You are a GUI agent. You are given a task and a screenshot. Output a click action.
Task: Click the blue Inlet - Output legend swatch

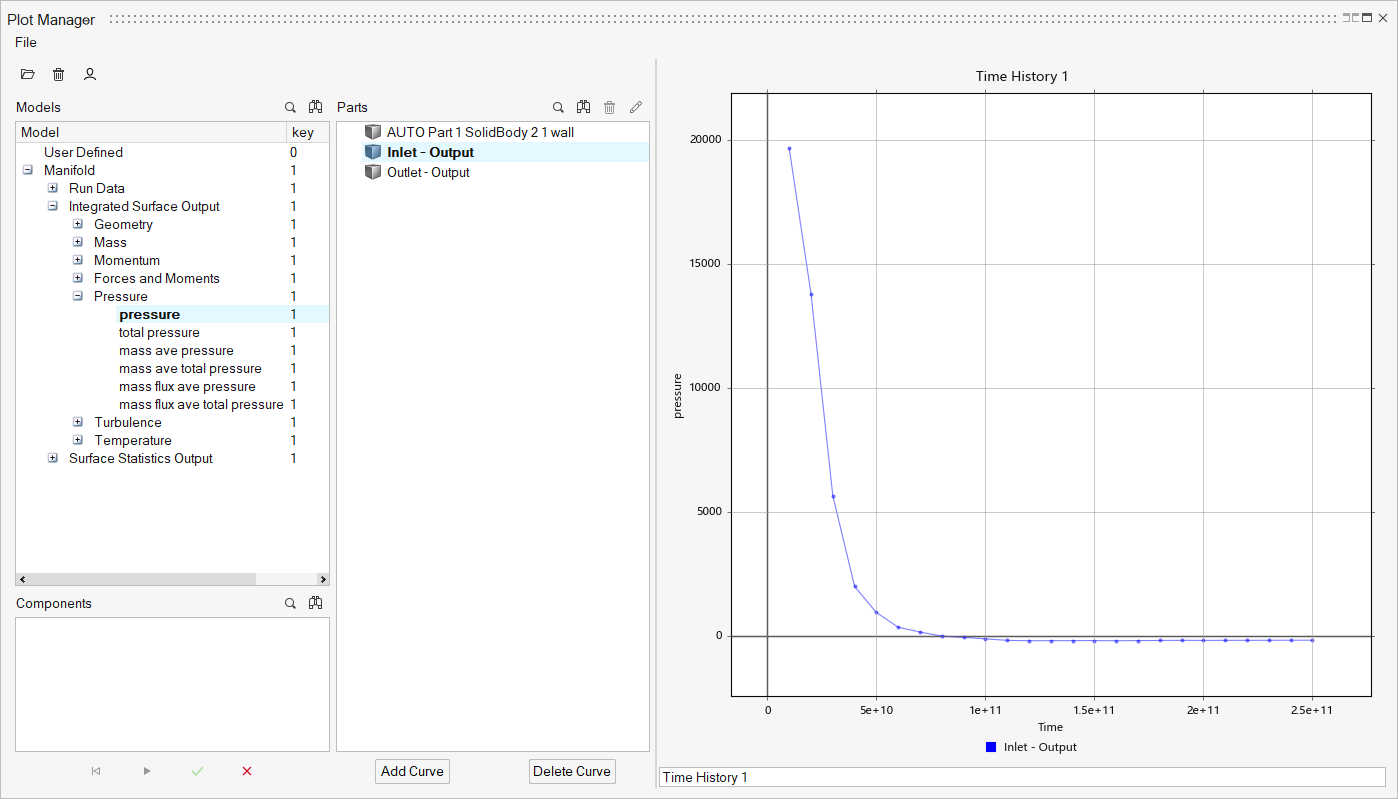[990, 747]
